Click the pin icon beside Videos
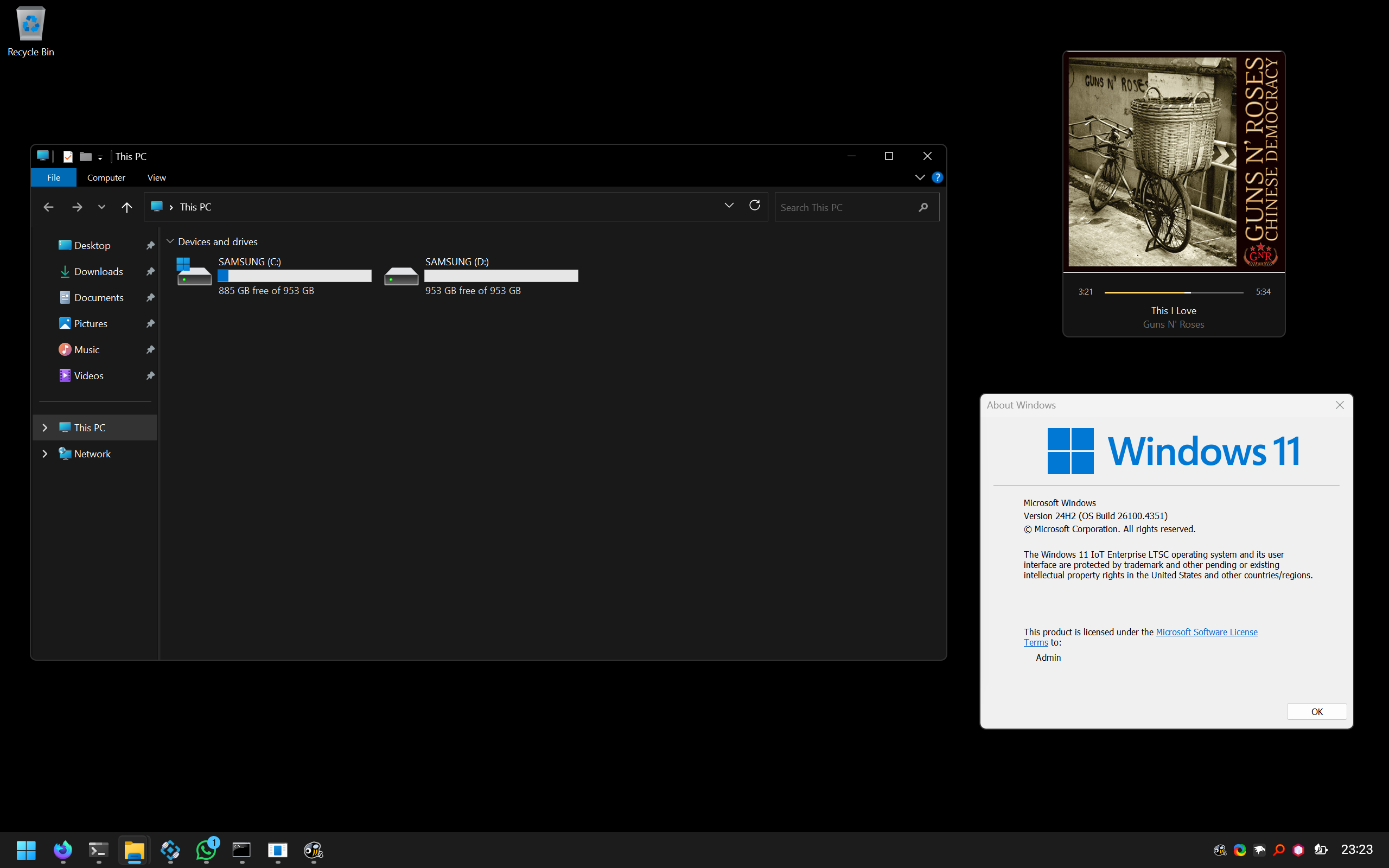Image resolution: width=1389 pixels, height=868 pixels. 150,375
